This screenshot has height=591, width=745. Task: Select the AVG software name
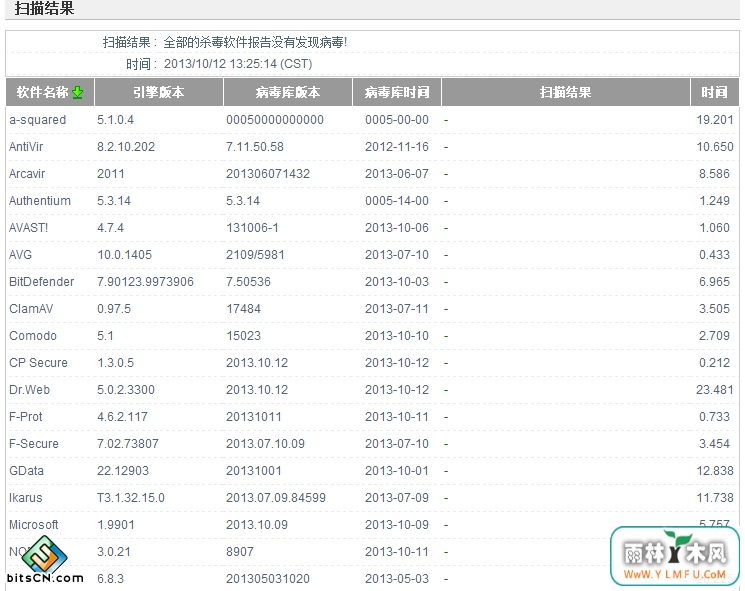20,255
